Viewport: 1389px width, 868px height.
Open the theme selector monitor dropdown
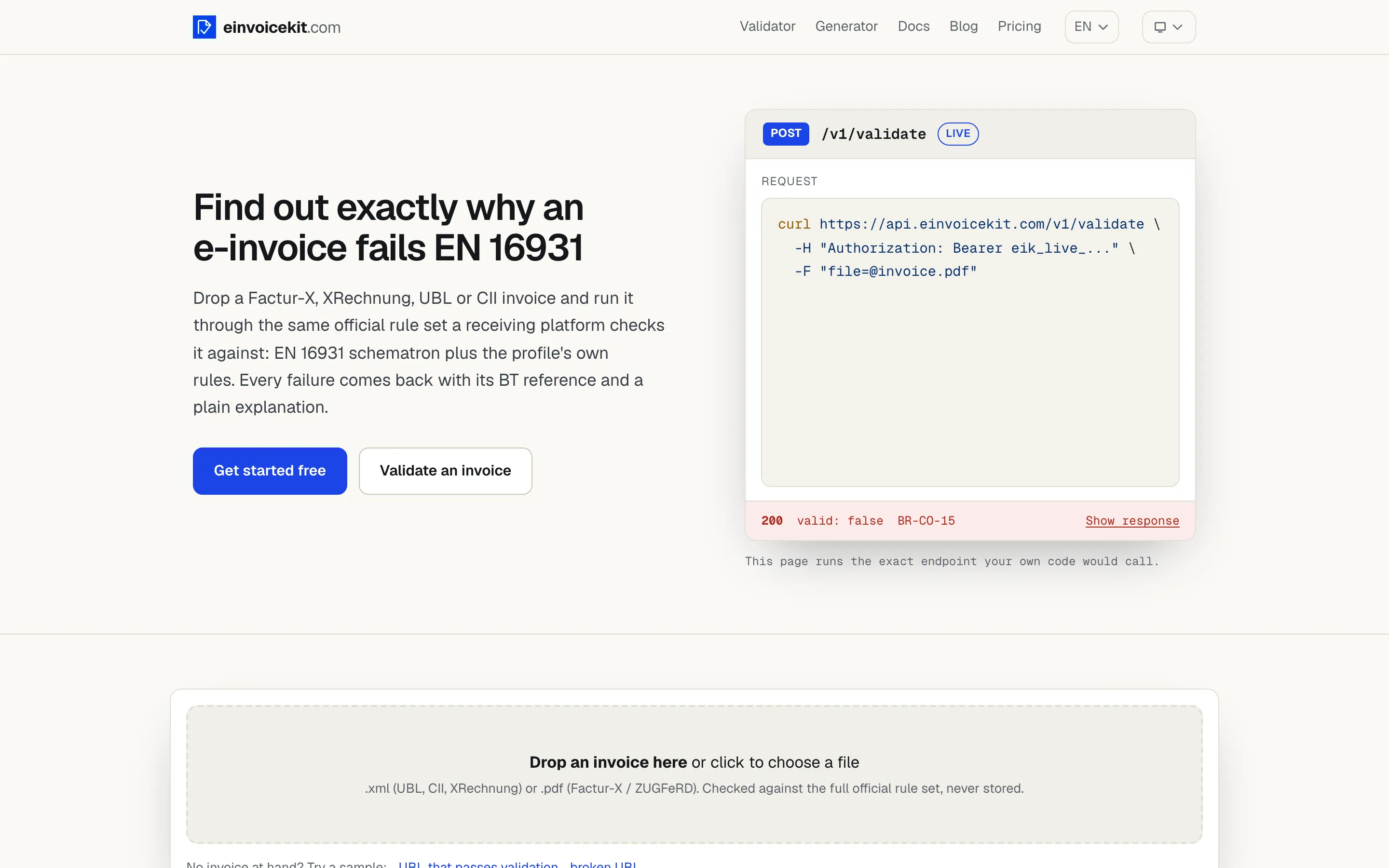(x=1169, y=27)
